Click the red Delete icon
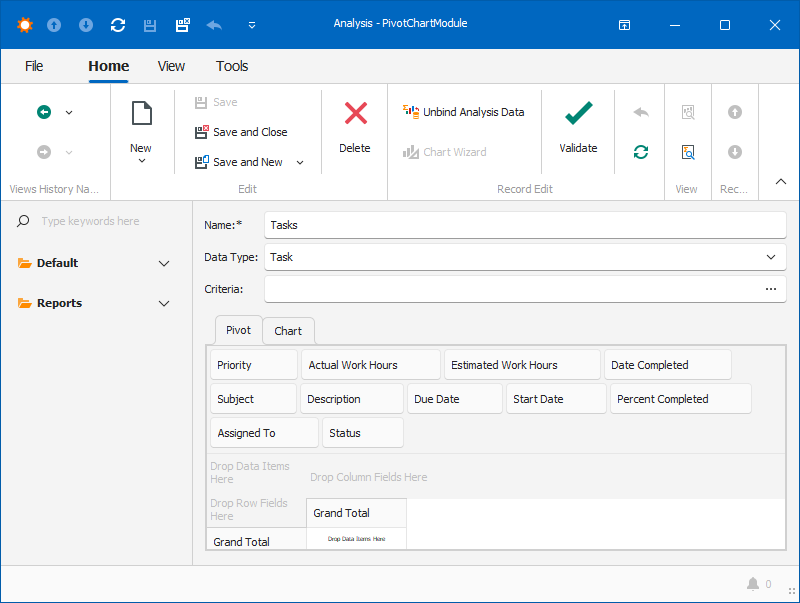Viewport: 800px width, 603px height. pos(355,113)
